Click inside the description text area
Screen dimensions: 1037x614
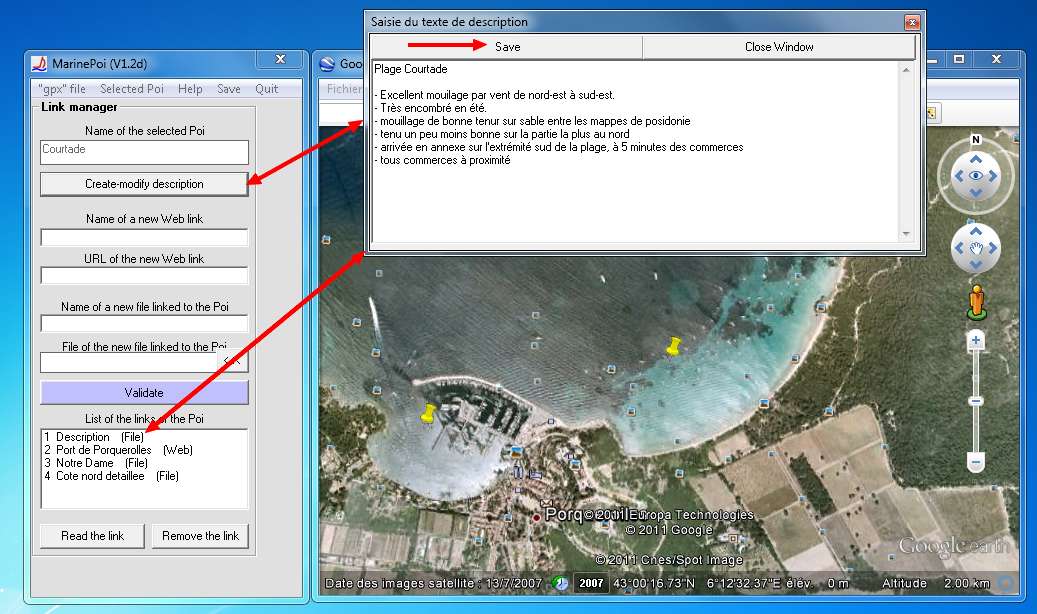point(635,152)
